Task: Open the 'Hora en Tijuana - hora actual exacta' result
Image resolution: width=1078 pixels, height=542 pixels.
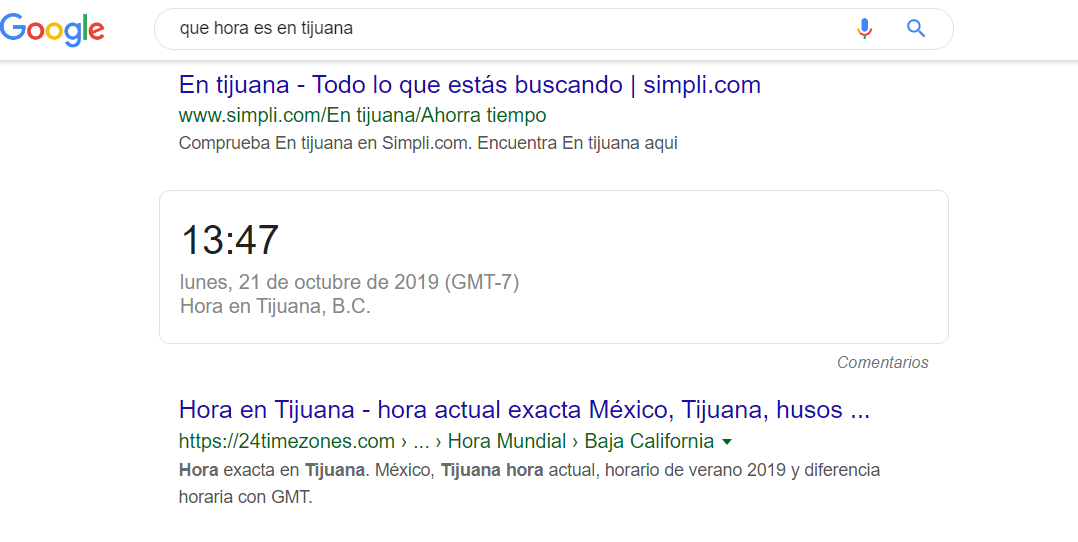Action: [x=524, y=410]
